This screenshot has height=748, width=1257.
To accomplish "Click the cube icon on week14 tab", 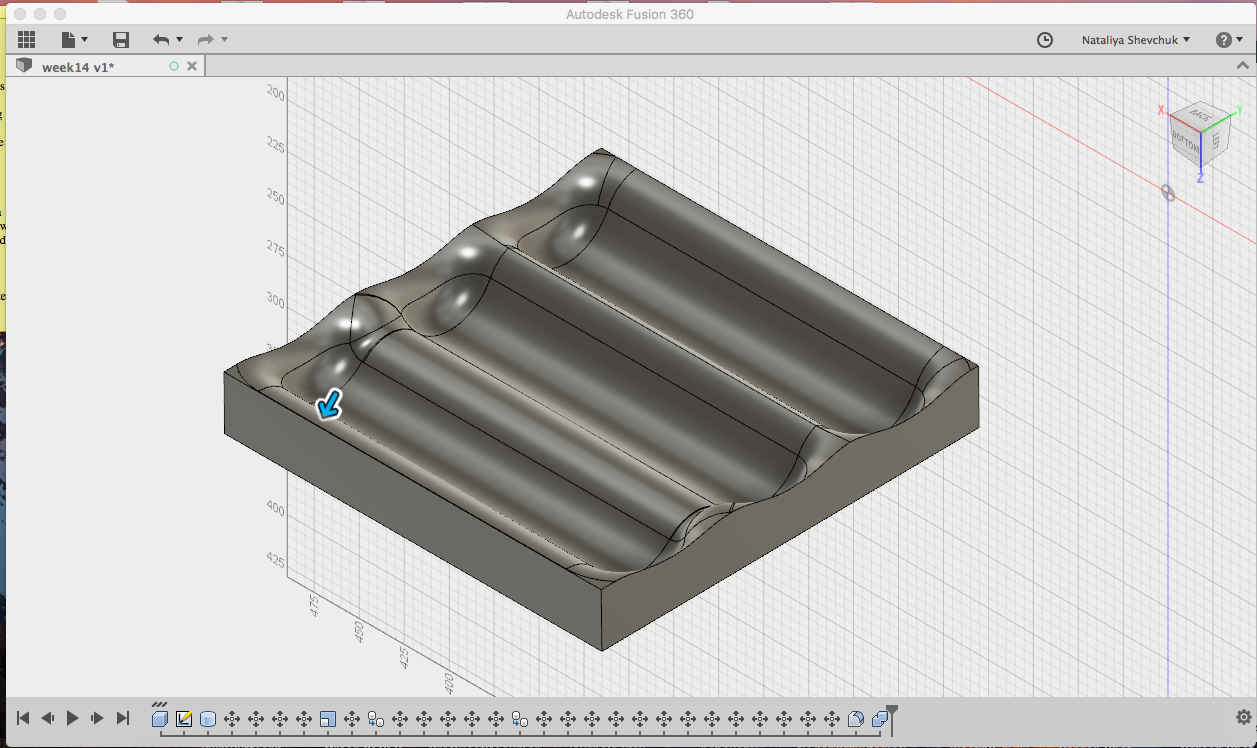I will pyautogui.click(x=24, y=66).
